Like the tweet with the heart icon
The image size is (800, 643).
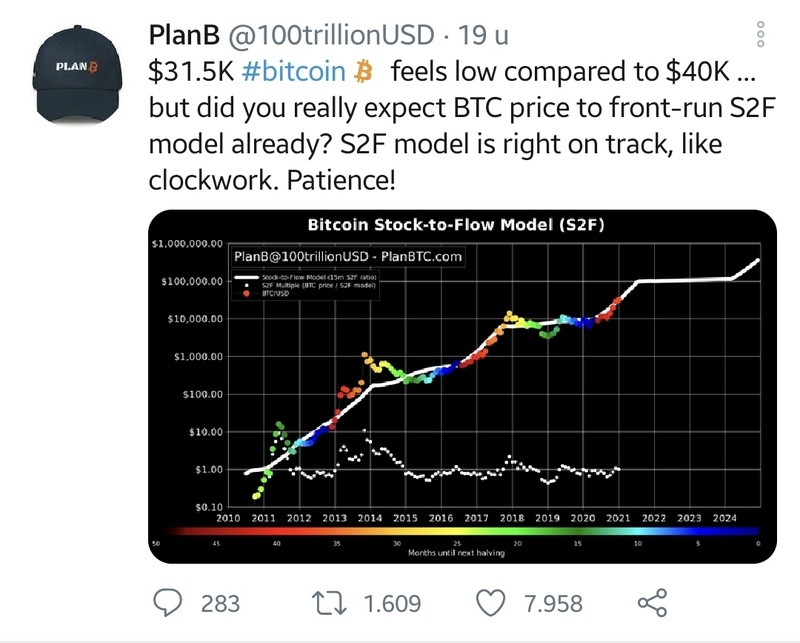[x=491, y=602]
